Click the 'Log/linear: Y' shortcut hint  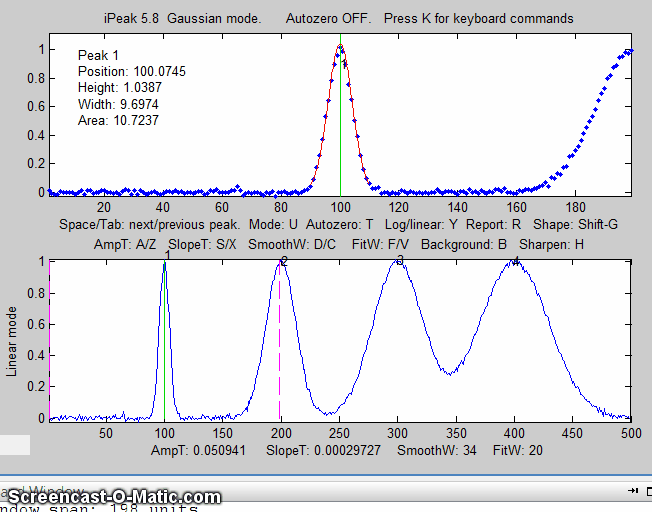[x=421, y=225]
